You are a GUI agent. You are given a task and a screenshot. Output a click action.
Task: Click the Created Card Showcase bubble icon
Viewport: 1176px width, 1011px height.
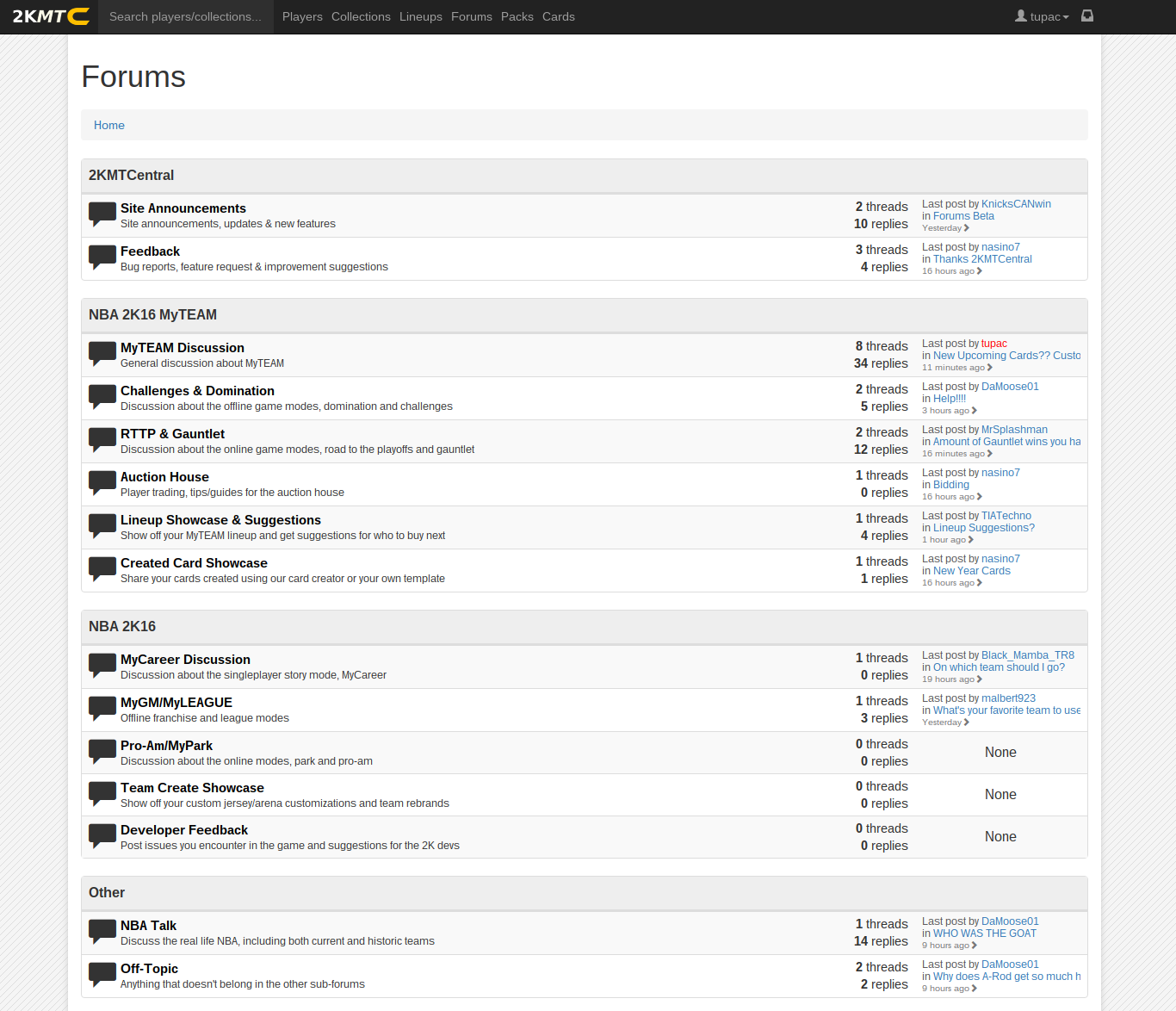pos(102,569)
